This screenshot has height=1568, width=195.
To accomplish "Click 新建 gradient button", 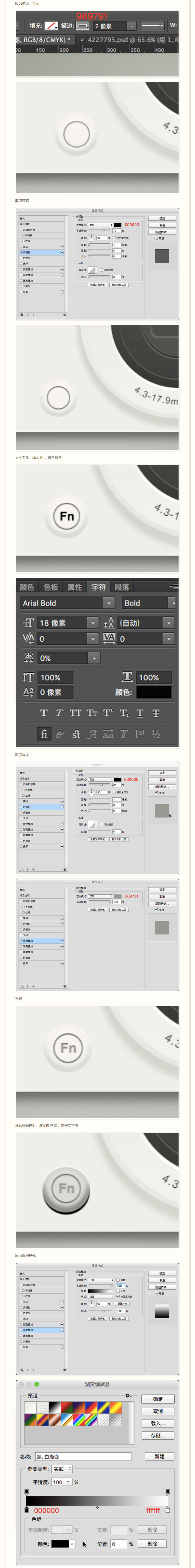I will tap(160, 1456).
